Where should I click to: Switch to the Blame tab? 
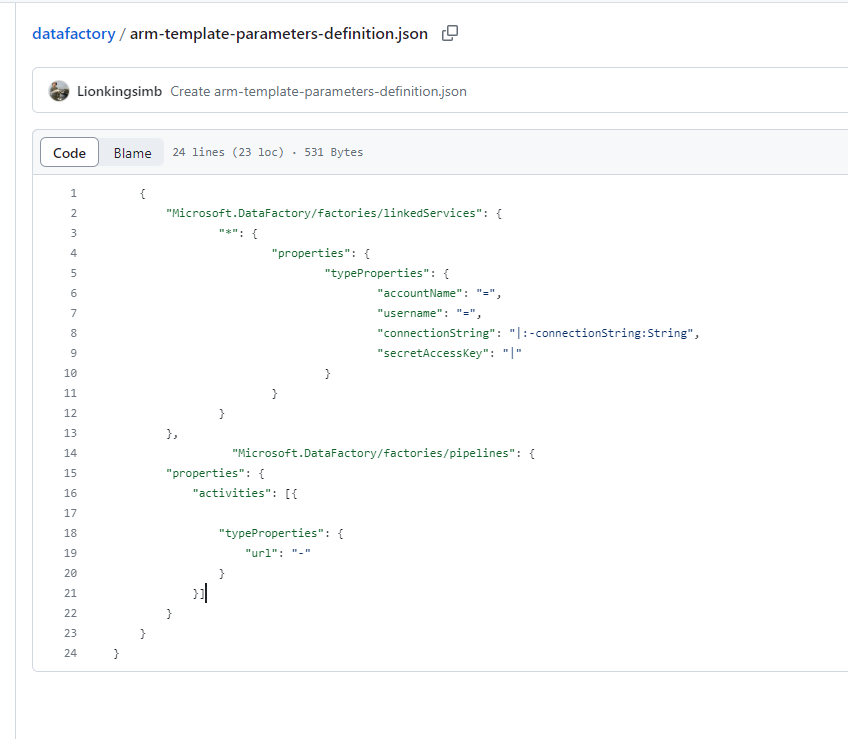(x=132, y=153)
